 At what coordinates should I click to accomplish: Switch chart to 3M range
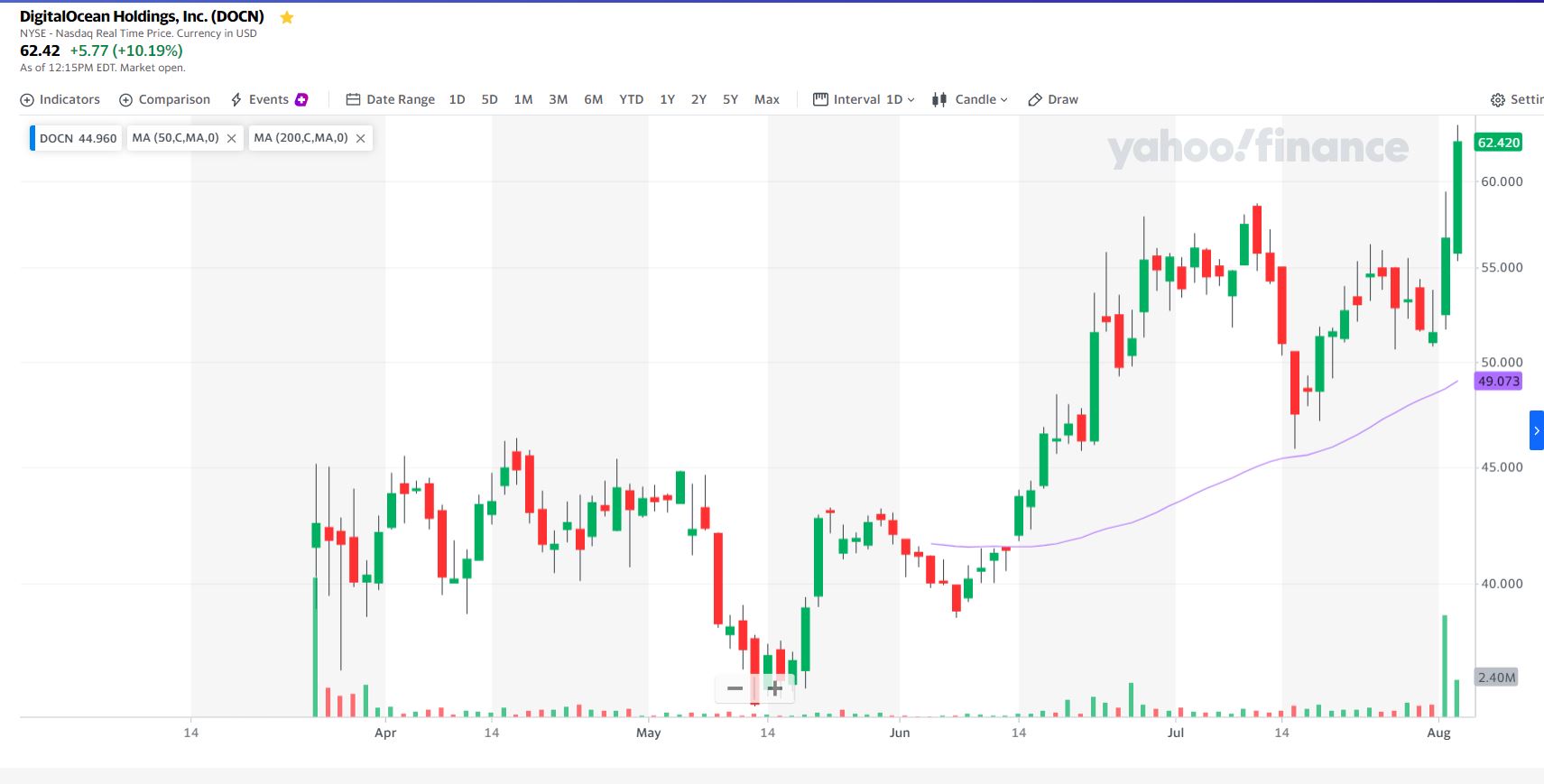[559, 99]
